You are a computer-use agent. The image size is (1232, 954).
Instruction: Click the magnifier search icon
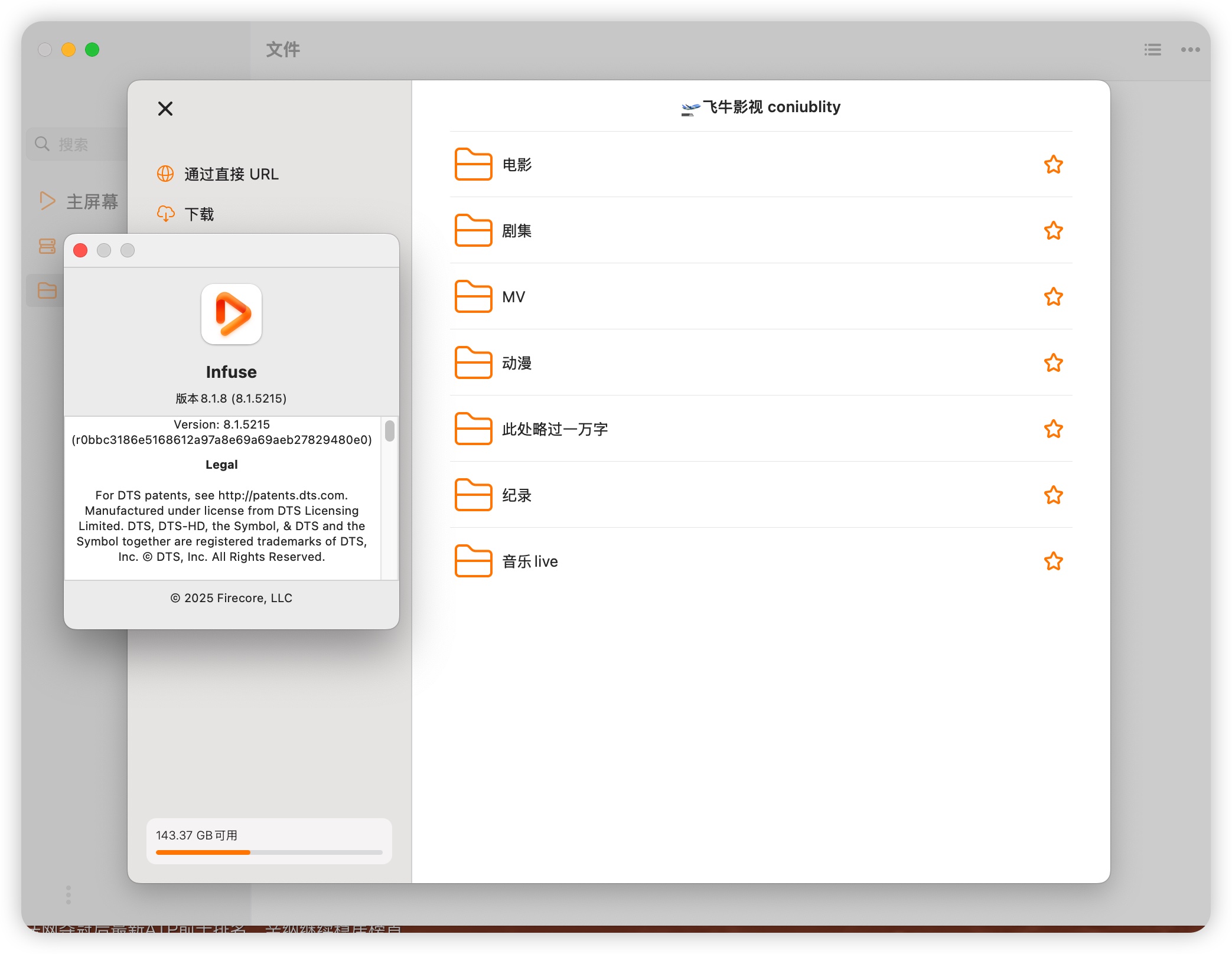42,143
